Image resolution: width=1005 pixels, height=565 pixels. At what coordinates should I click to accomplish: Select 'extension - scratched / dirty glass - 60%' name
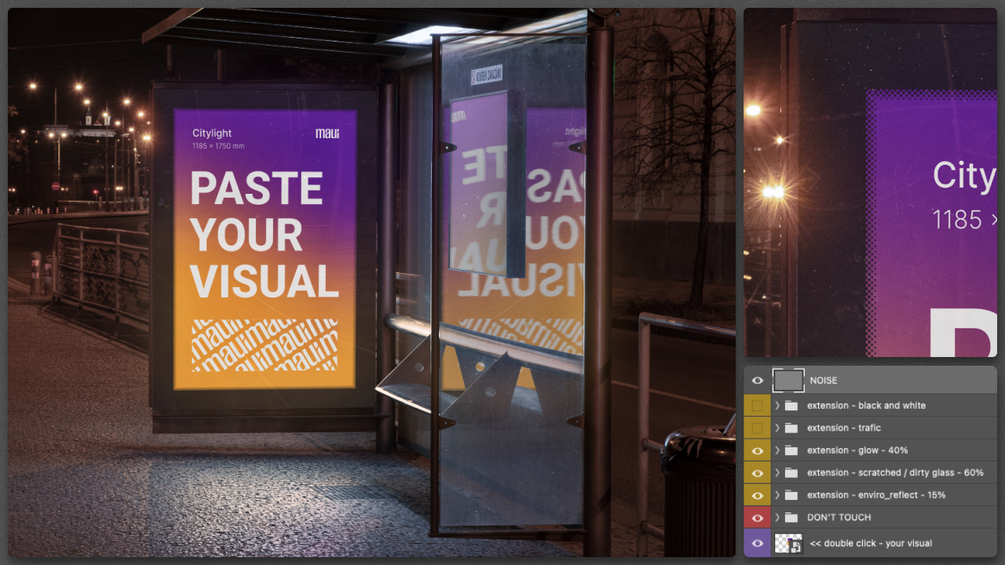point(895,473)
